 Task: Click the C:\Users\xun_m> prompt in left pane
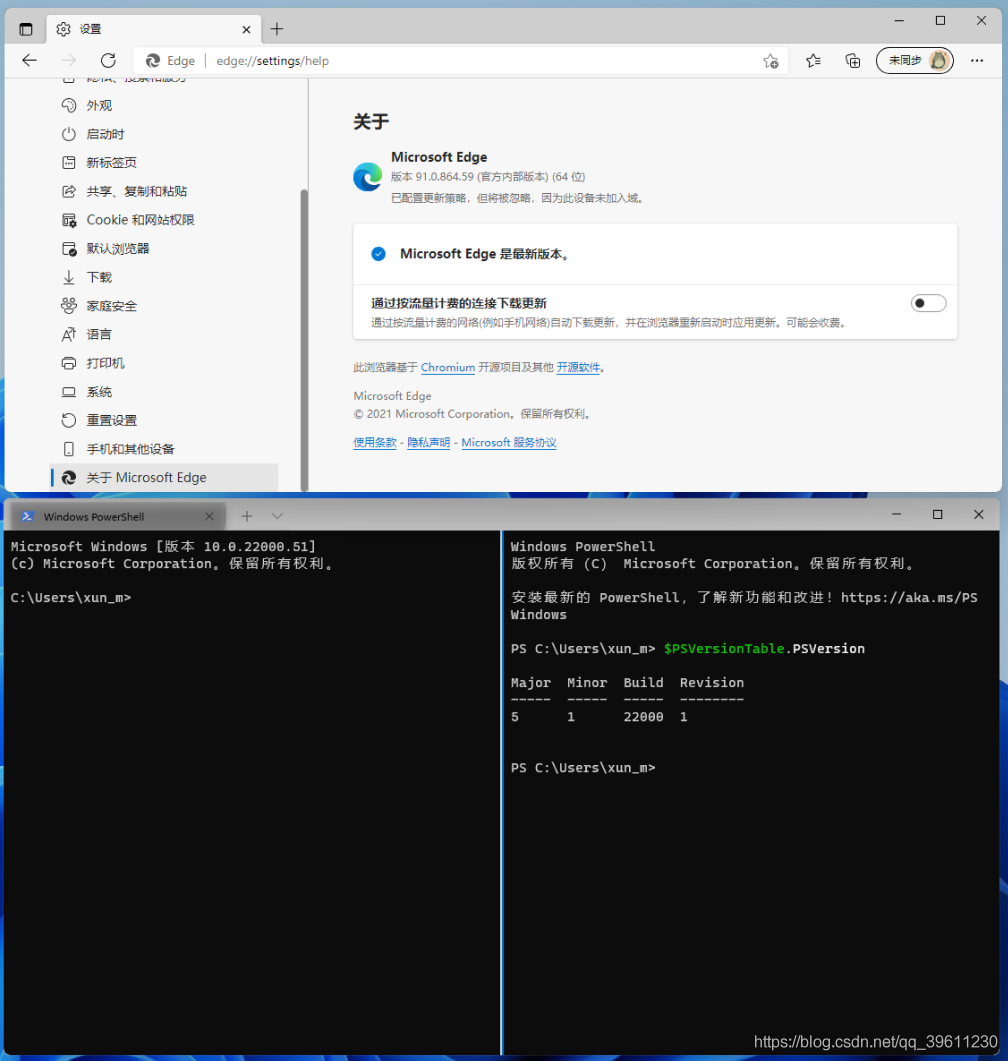(x=71, y=597)
